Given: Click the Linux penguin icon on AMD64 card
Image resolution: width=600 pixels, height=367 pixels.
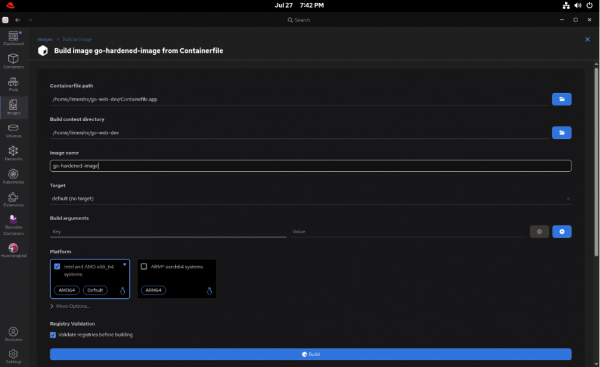Looking at the screenshot, I should coord(122,291).
